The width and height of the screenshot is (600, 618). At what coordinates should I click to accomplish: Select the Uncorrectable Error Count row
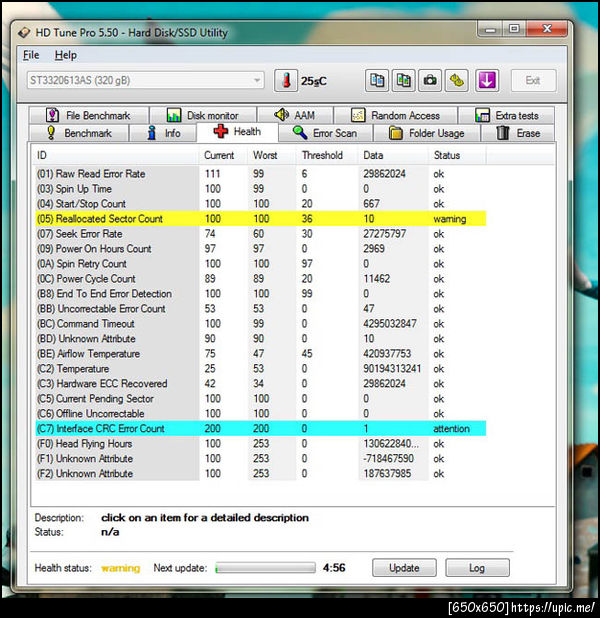coord(261,309)
